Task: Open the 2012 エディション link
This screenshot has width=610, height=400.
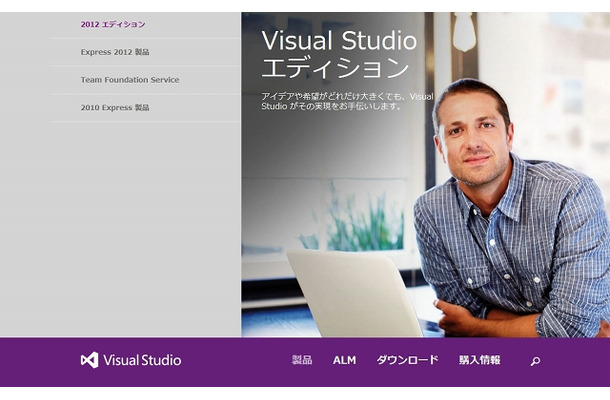Action: coord(113,24)
